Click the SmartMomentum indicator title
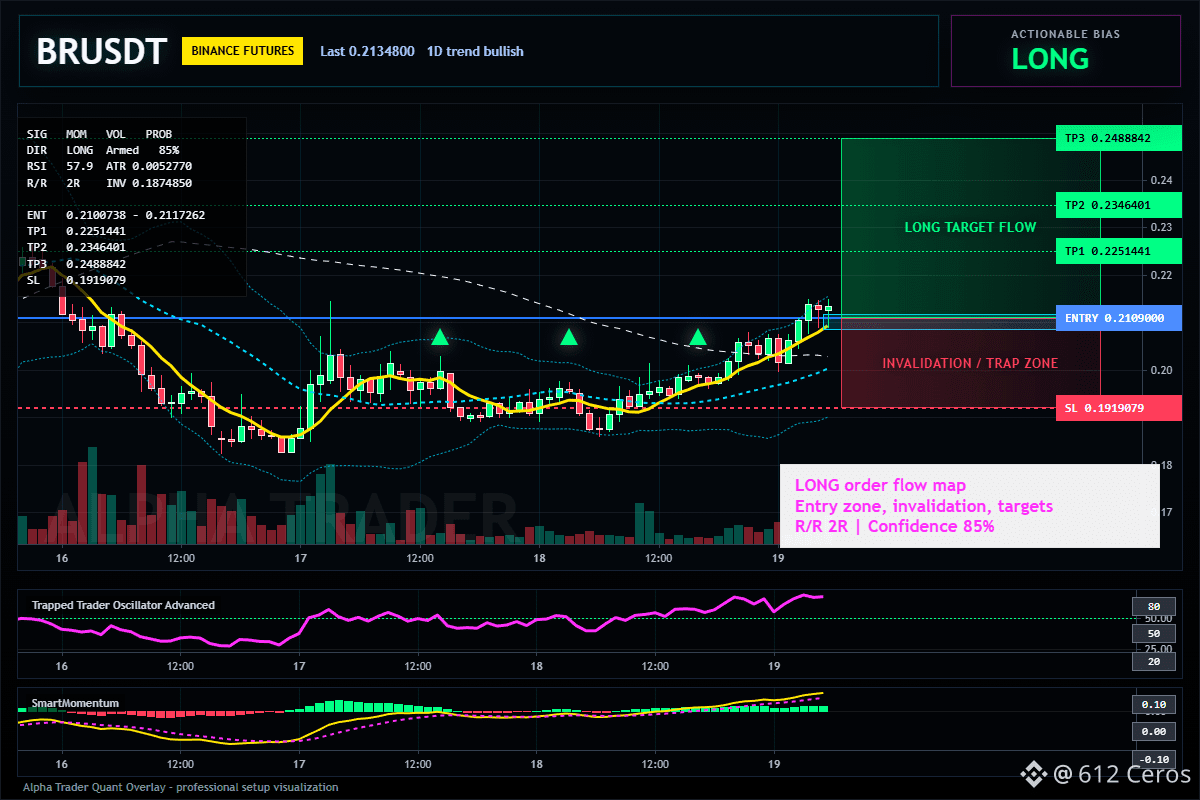 76,703
